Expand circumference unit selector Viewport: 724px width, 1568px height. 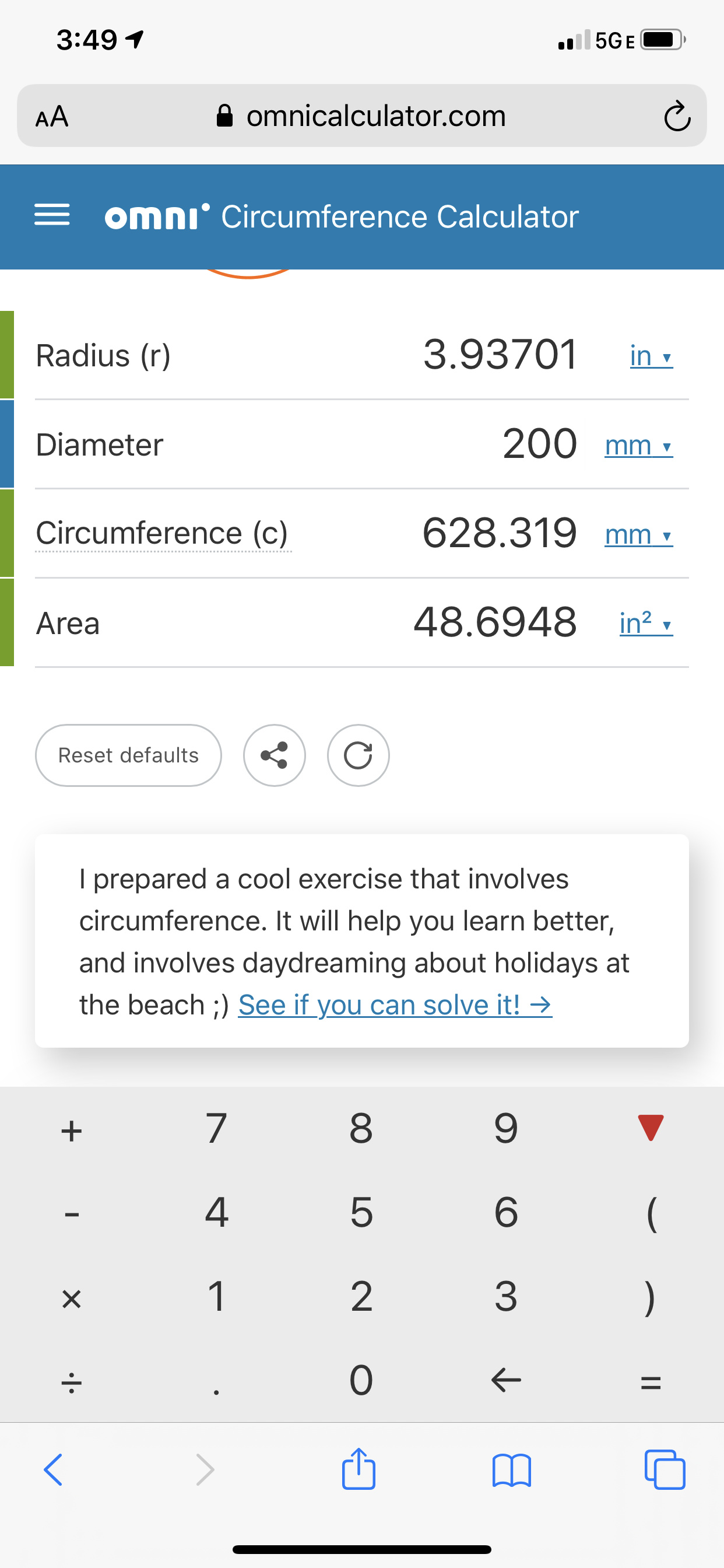coord(638,535)
